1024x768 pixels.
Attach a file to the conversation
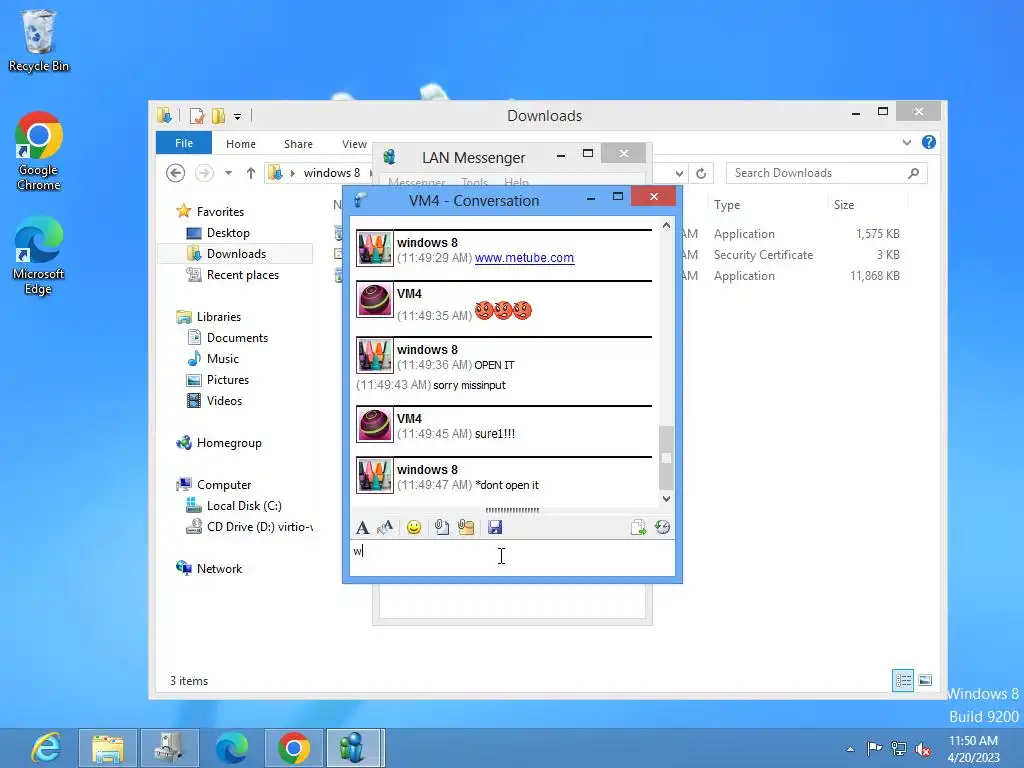click(442, 527)
